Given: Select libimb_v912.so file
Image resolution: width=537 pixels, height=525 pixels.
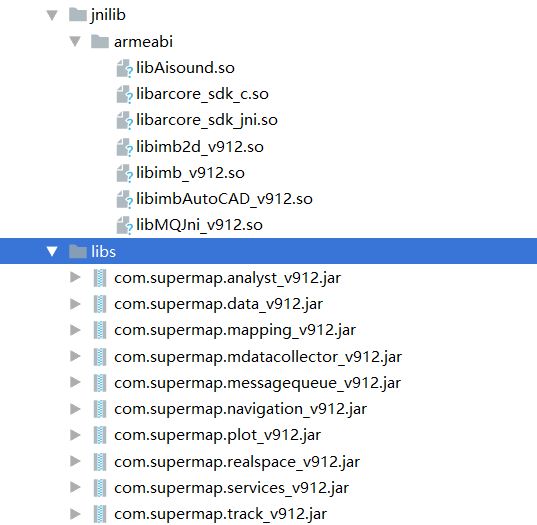Looking at the screenshot, I should (190, 173).
